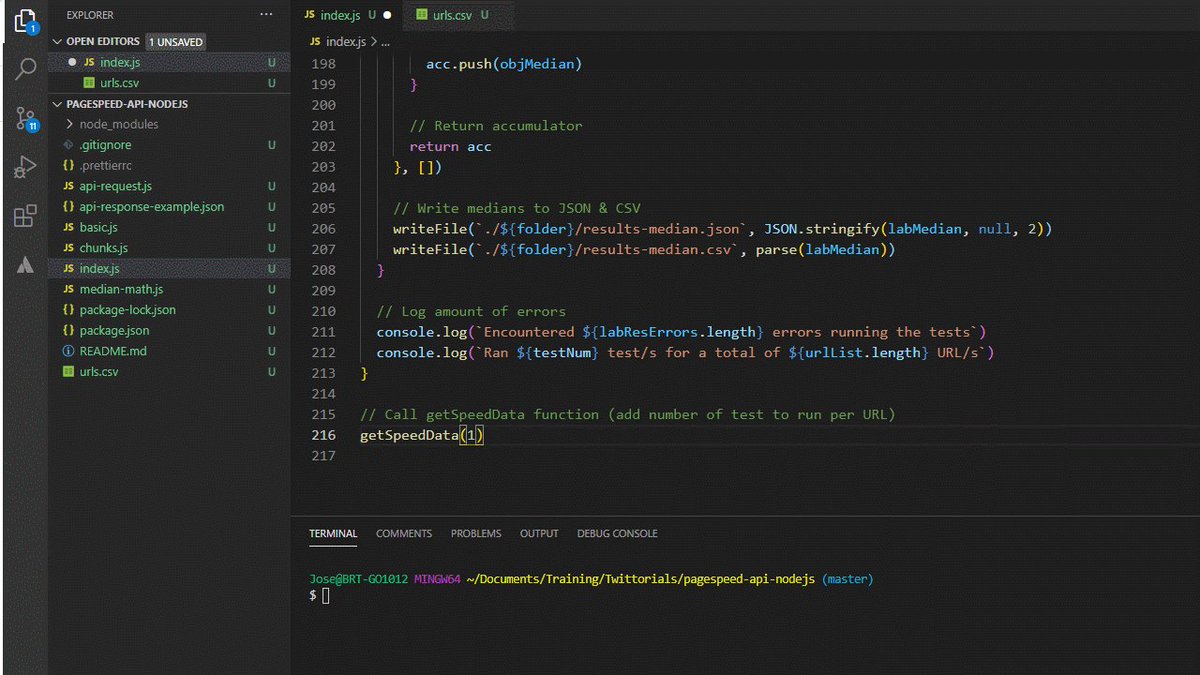Click the '// Log amount of errors' comment

tap(471, 311)
